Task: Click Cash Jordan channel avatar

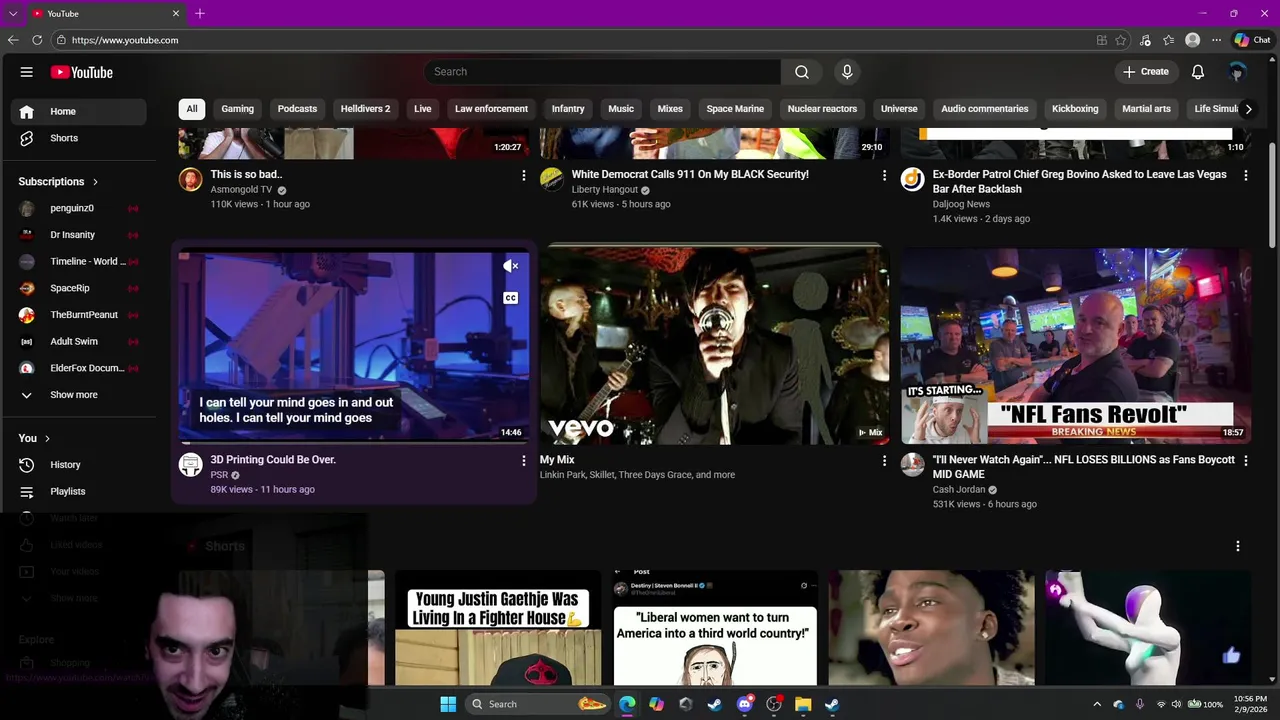Action: click(912, 465)
